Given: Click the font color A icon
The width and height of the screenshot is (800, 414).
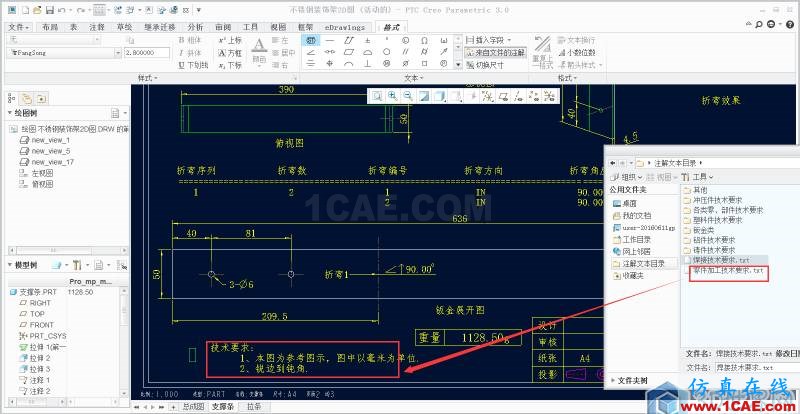Looking at the screenshot, I should (x=259, y=47).
